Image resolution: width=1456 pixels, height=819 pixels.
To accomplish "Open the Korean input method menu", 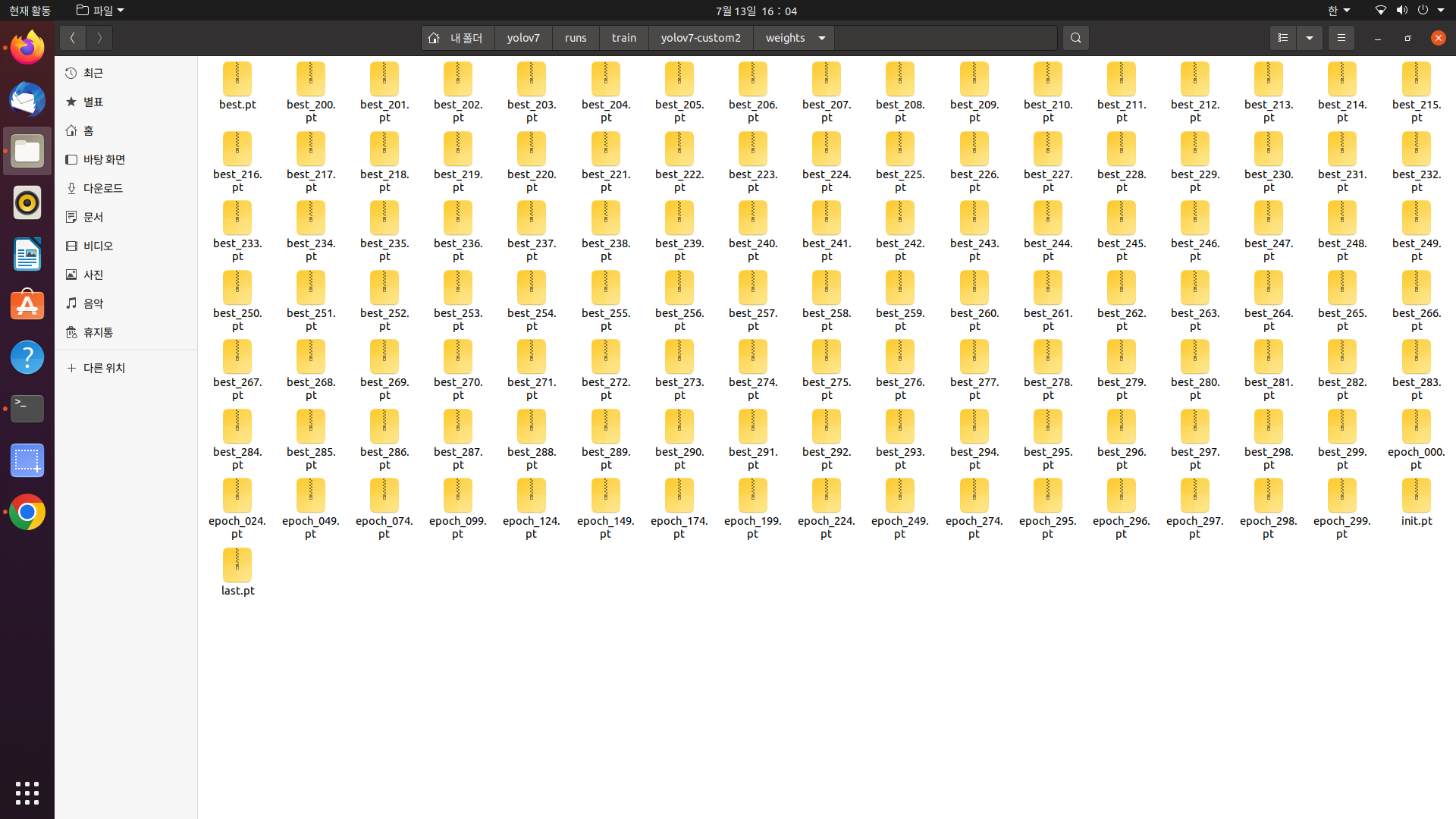I will click(1338, 11).
